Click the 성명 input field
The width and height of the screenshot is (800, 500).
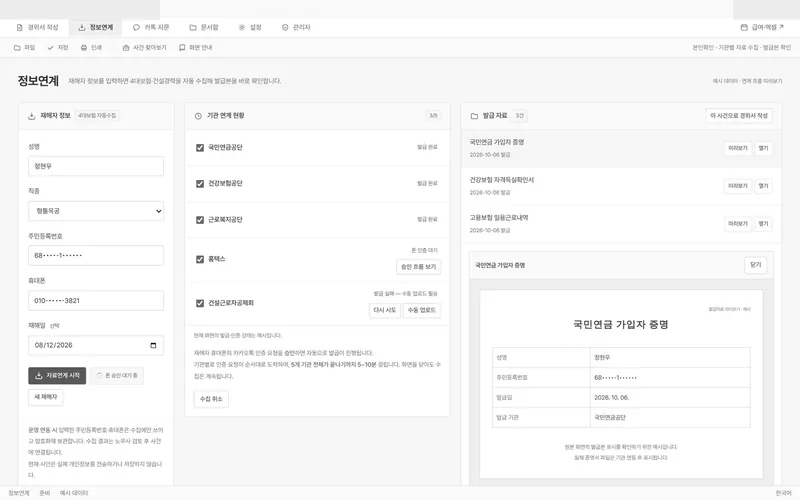pyautogui.click(x=96, y=166)
